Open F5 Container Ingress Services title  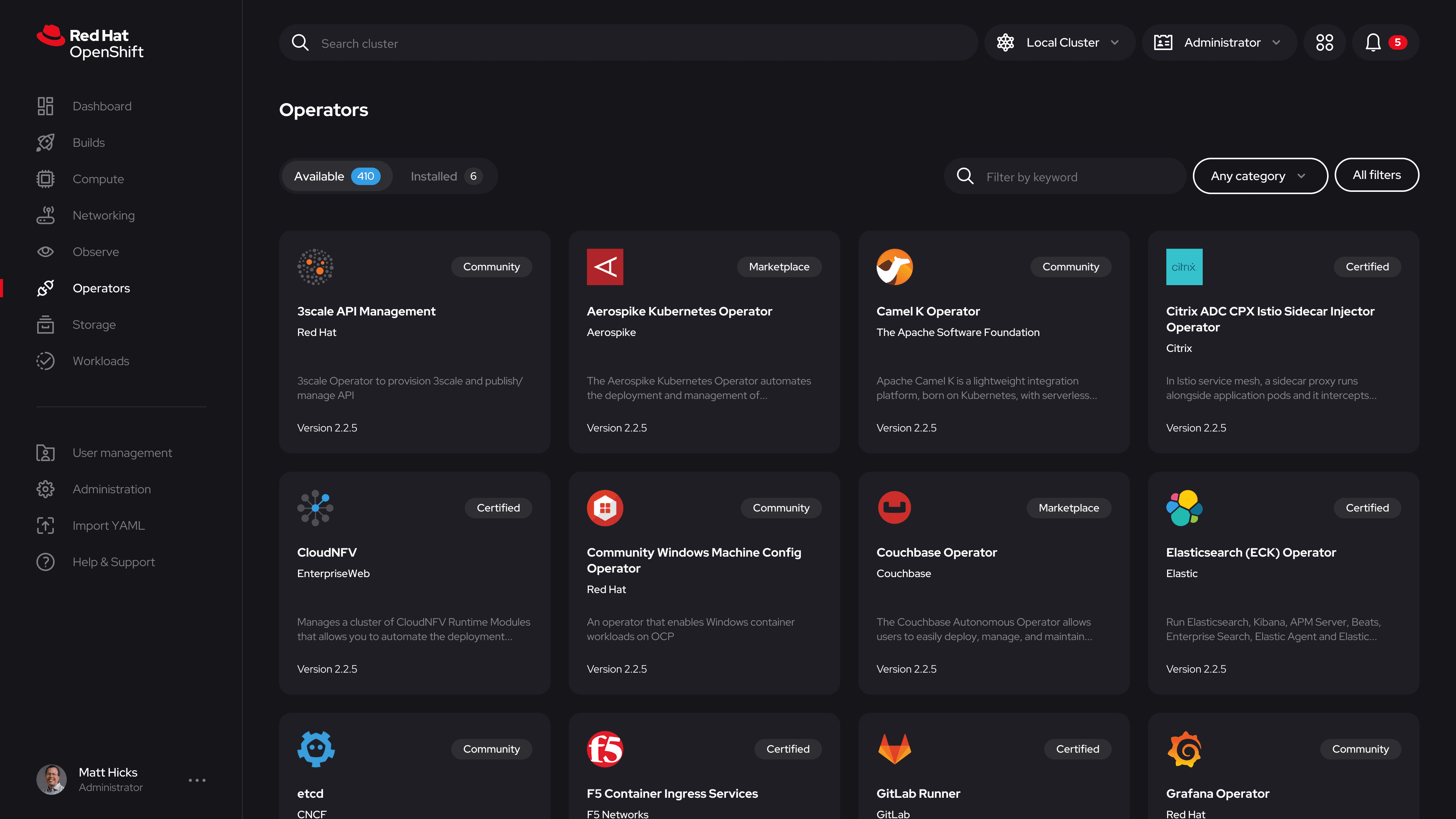672,794
